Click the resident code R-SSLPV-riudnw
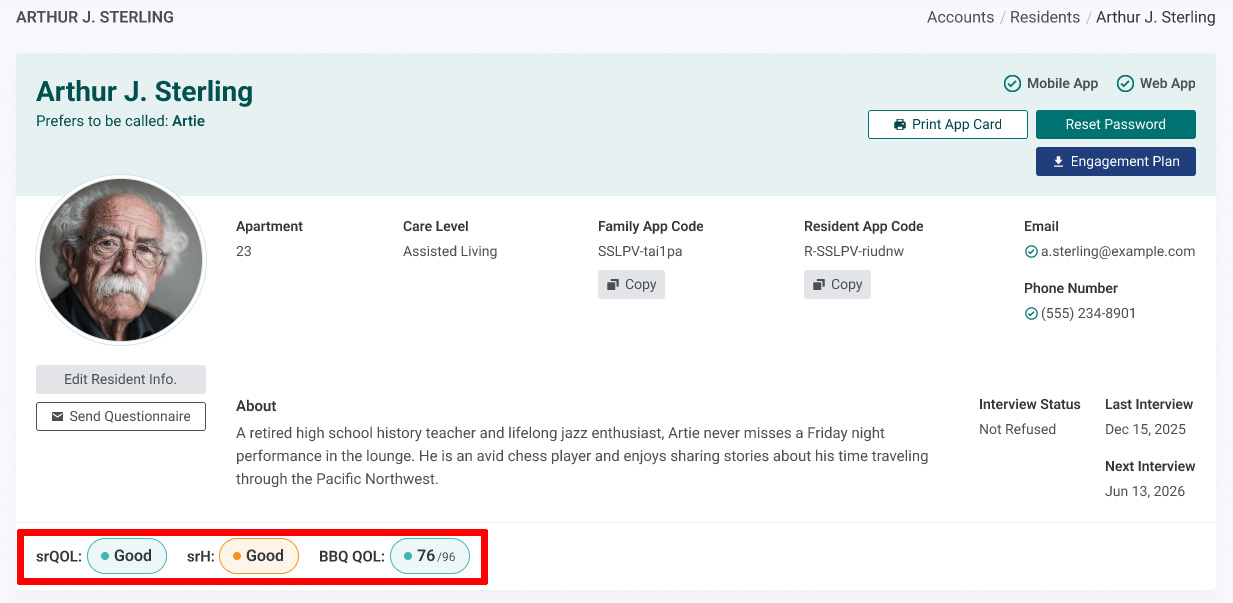Screen dimensions: 1233x603 [x=854, y=252]
